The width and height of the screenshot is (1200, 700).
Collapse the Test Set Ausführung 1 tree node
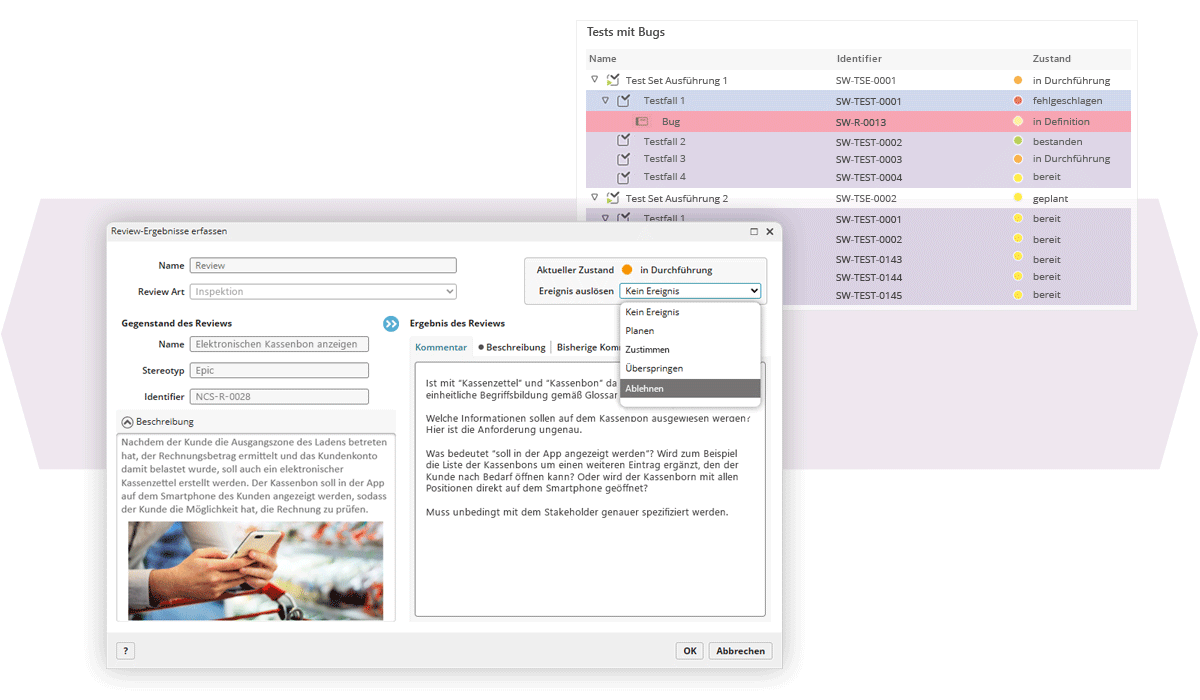tap(594, 80)
